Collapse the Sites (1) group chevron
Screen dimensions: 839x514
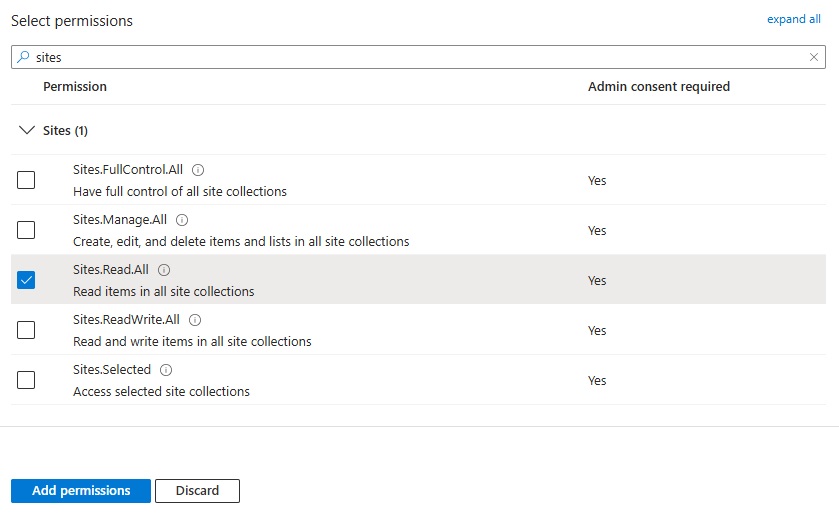pyautogui.click(x=27, y=131)
